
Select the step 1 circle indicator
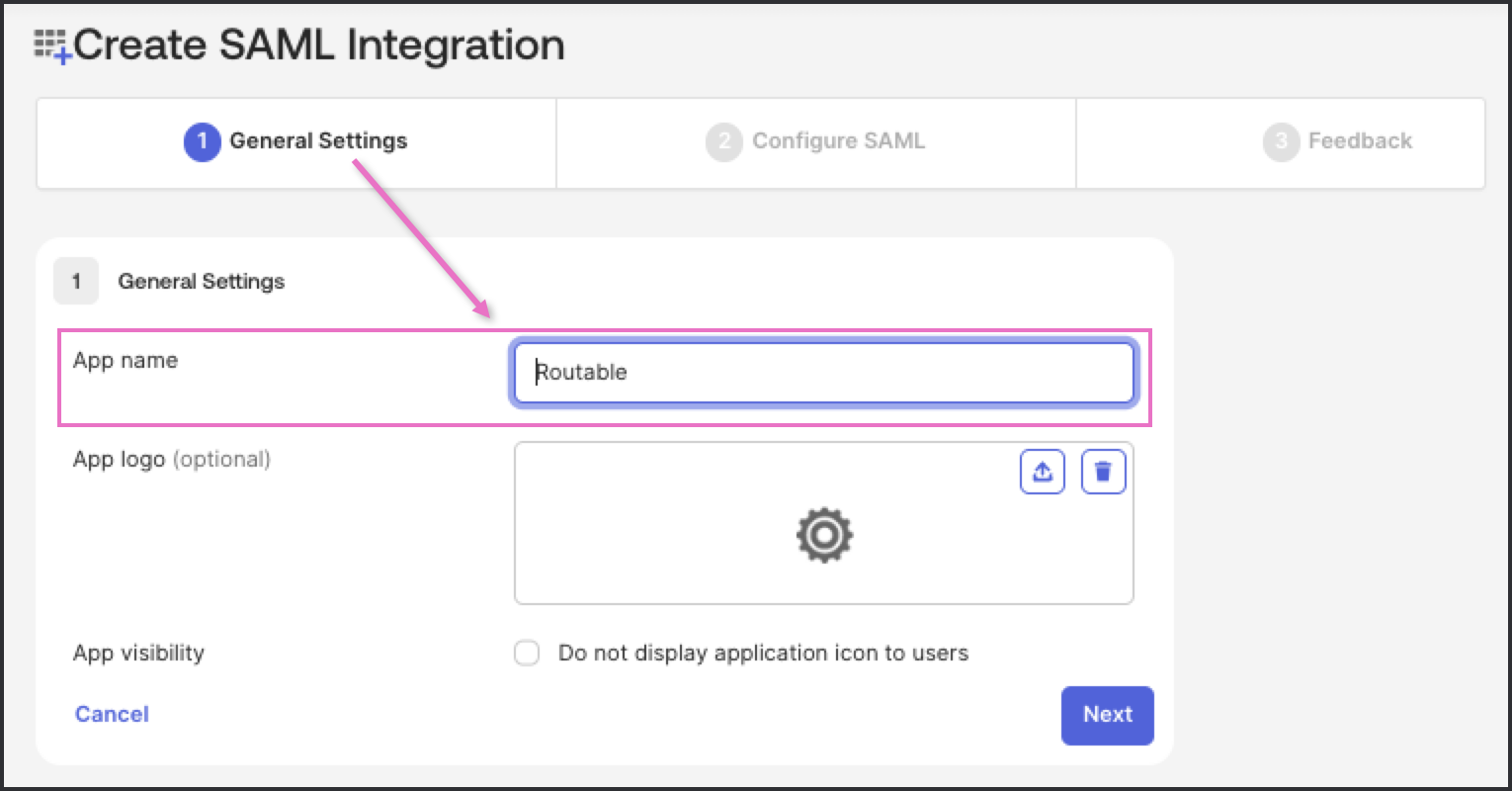[x=202, y=141]
